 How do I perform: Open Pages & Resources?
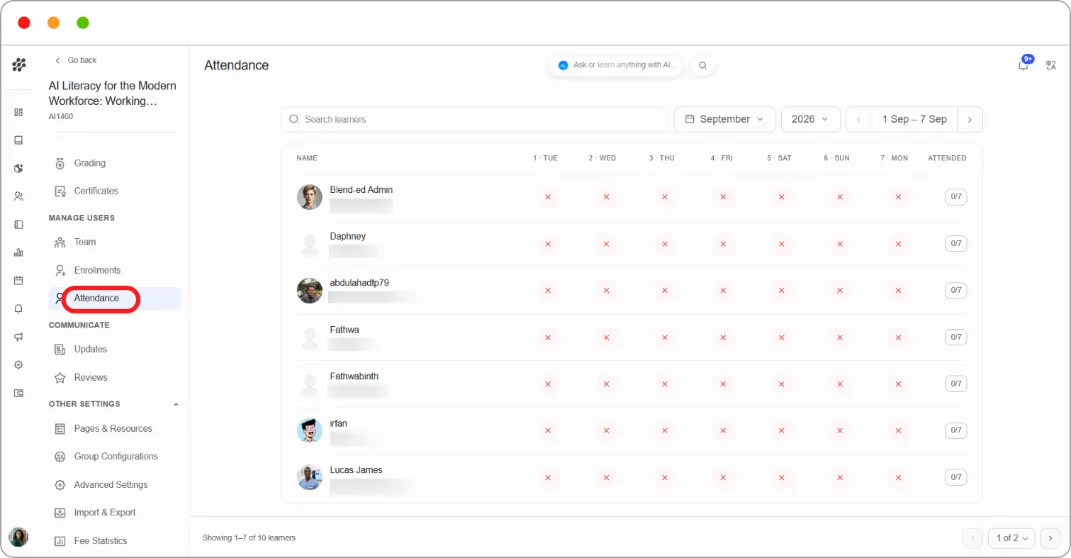click(x=115, y=429)
